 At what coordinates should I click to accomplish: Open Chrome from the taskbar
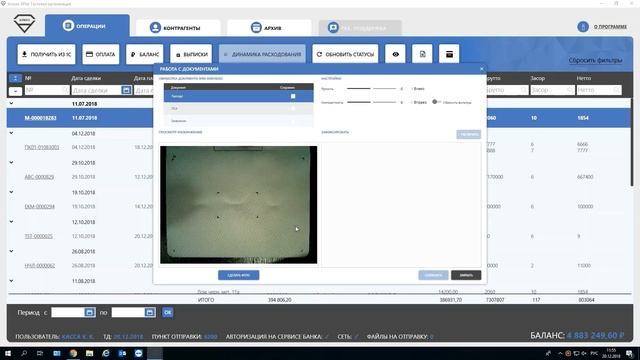73,353
